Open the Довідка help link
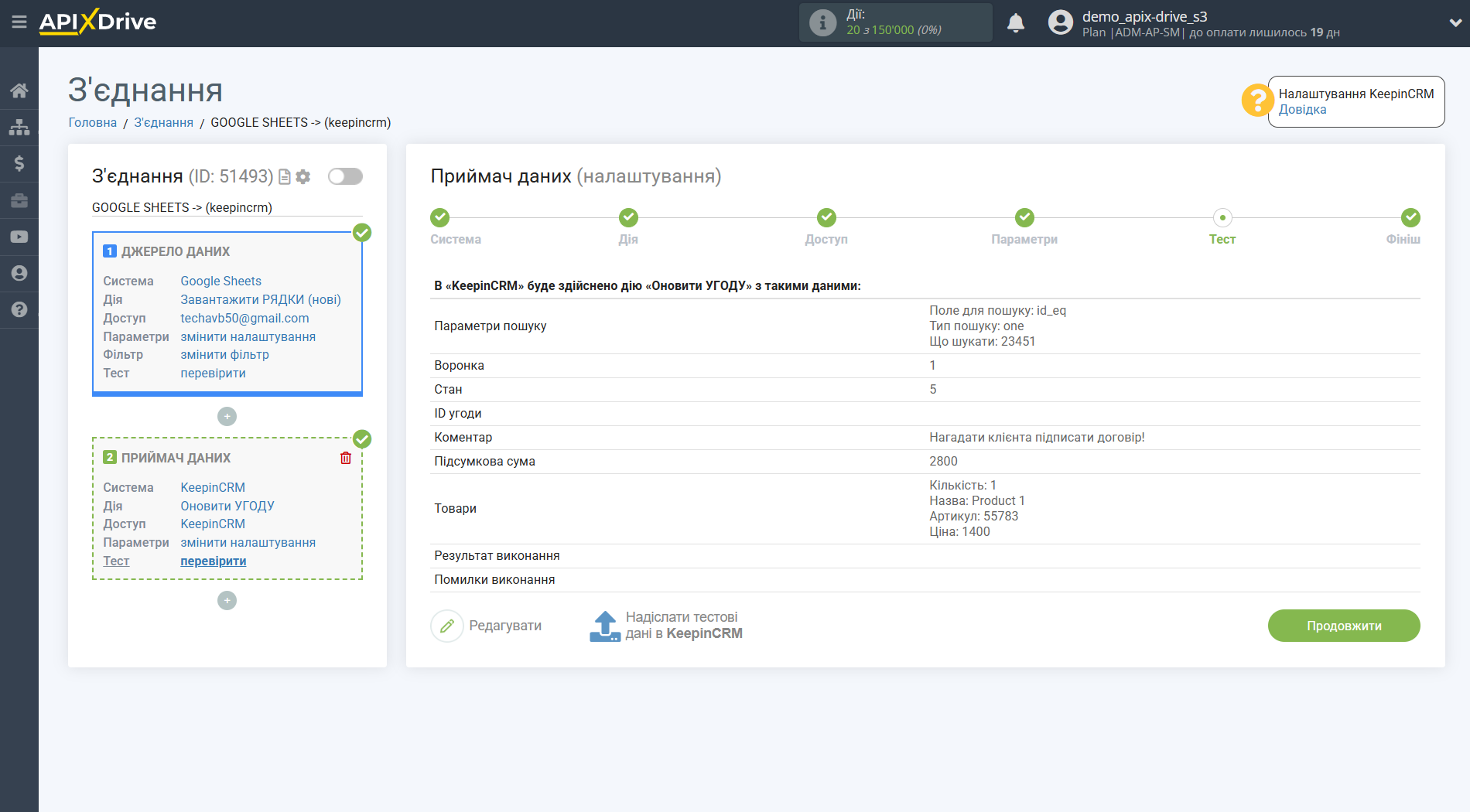 click(1302, 110)
